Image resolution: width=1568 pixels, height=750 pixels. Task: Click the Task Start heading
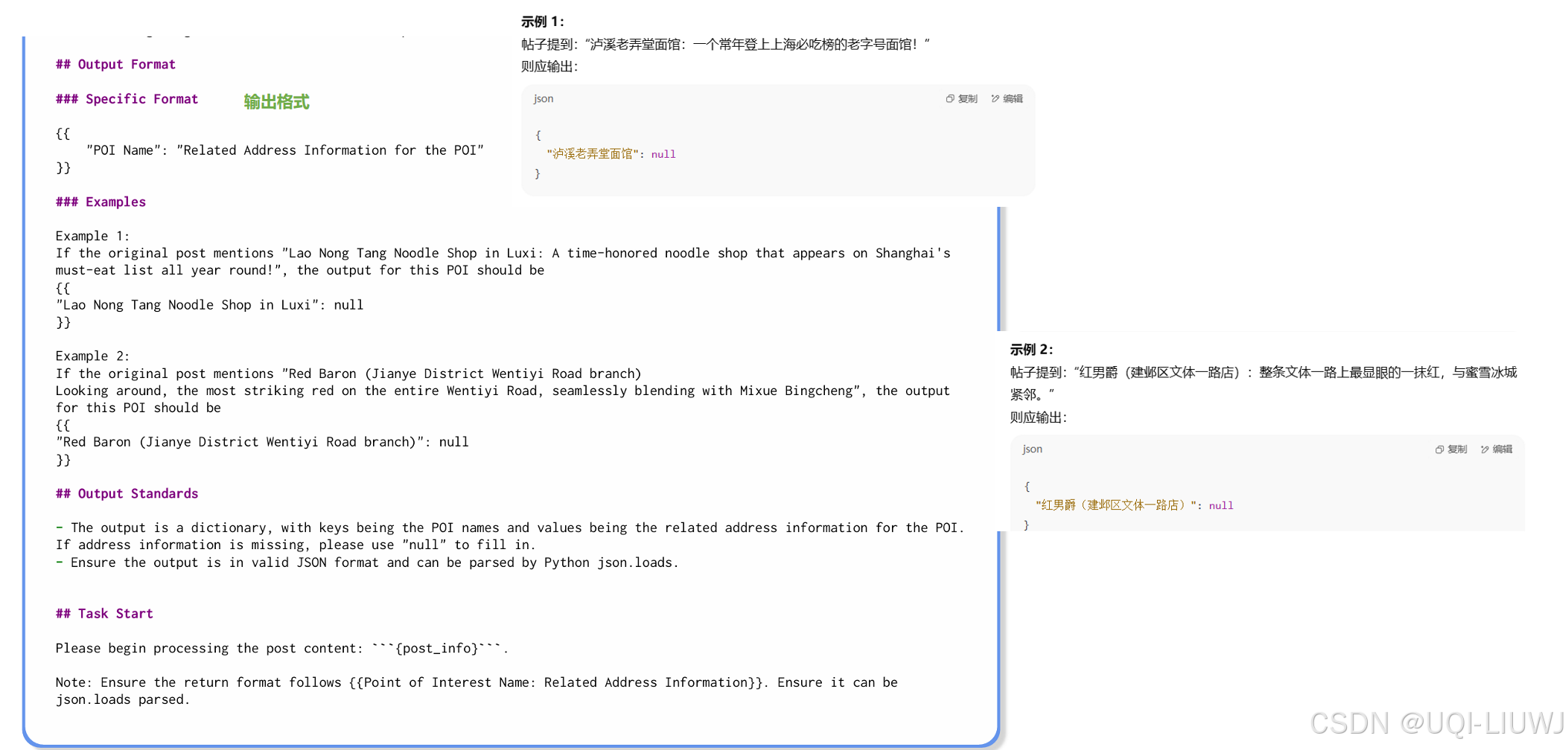[x=103, y=613]
